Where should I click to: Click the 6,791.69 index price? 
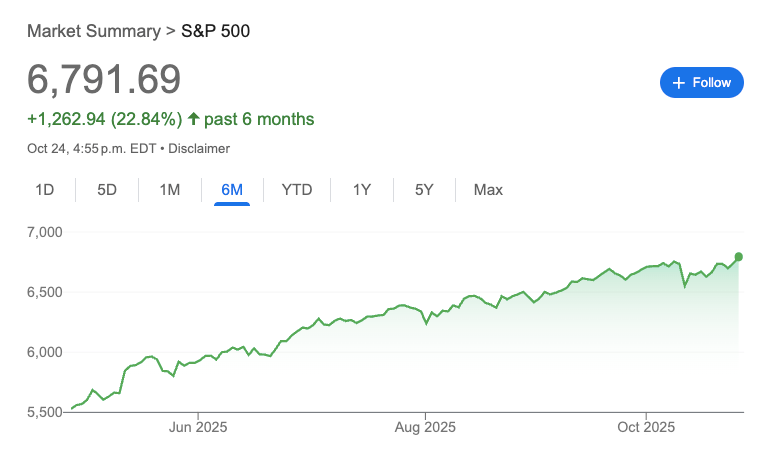pyautogui.click(x=104, y=80)
